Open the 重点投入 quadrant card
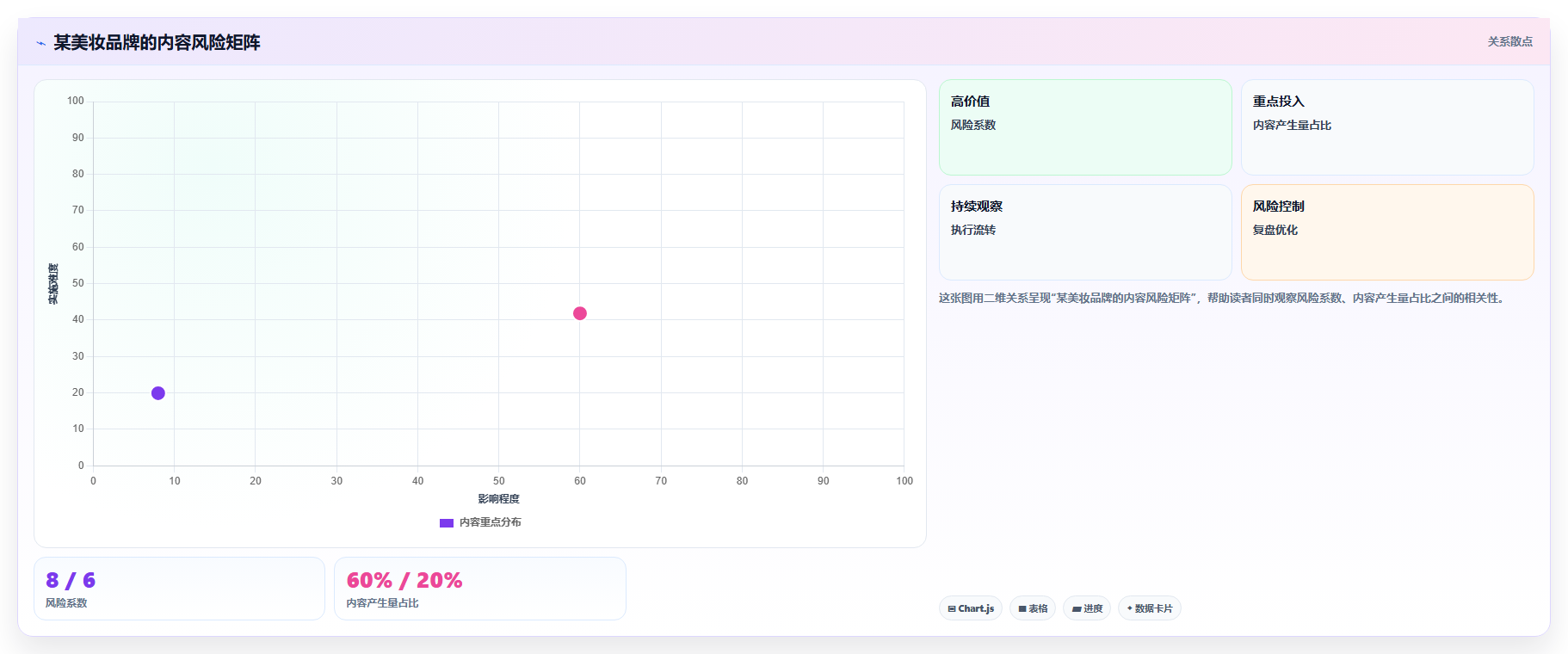 coord(1387,127)
